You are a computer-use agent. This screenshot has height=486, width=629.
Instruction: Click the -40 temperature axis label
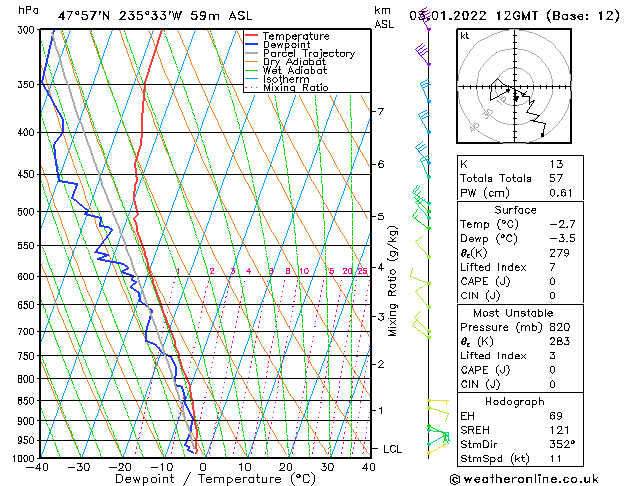[x=37, y=467]
